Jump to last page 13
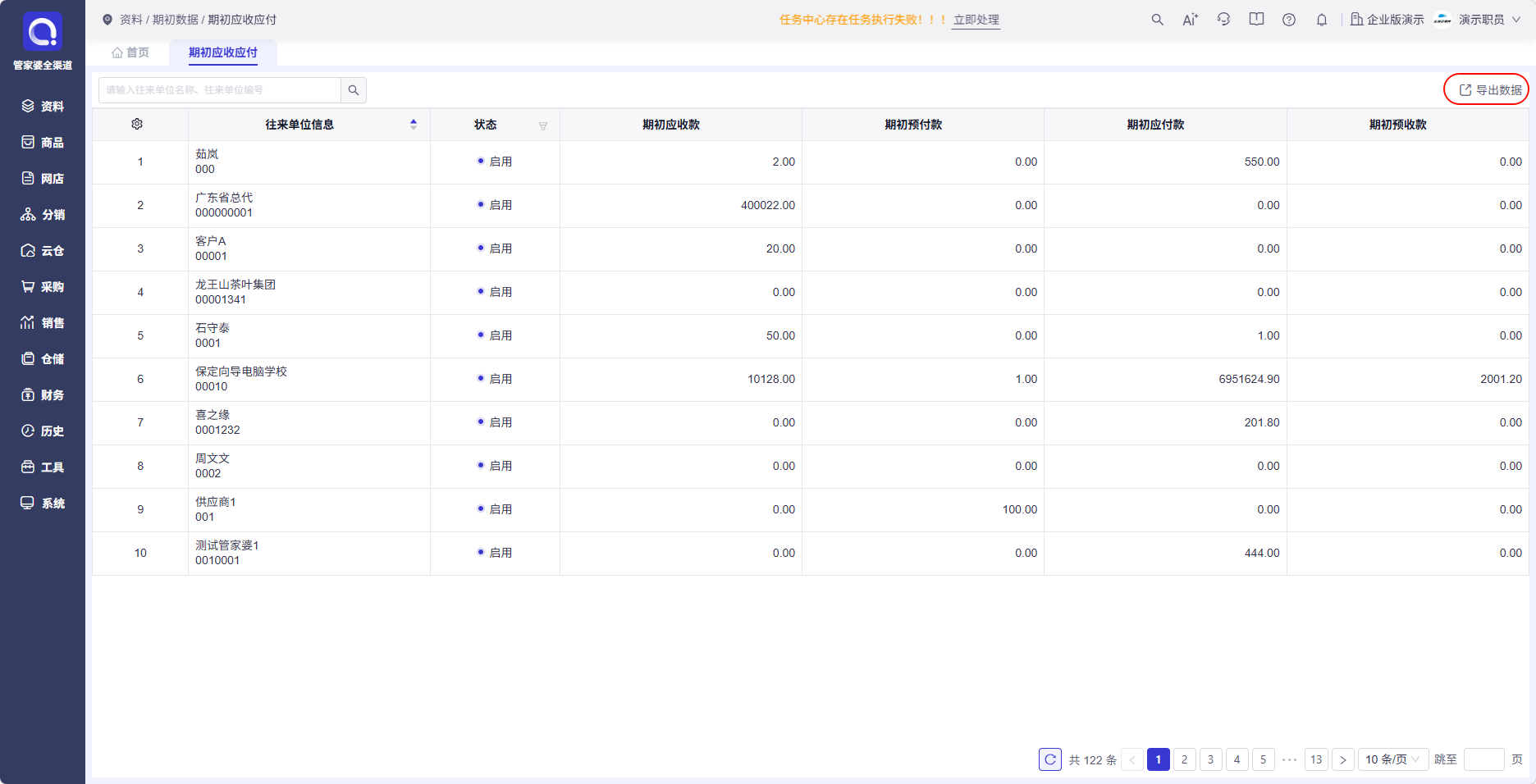This screenshot has width=1536, height=784. [1316, 759]
